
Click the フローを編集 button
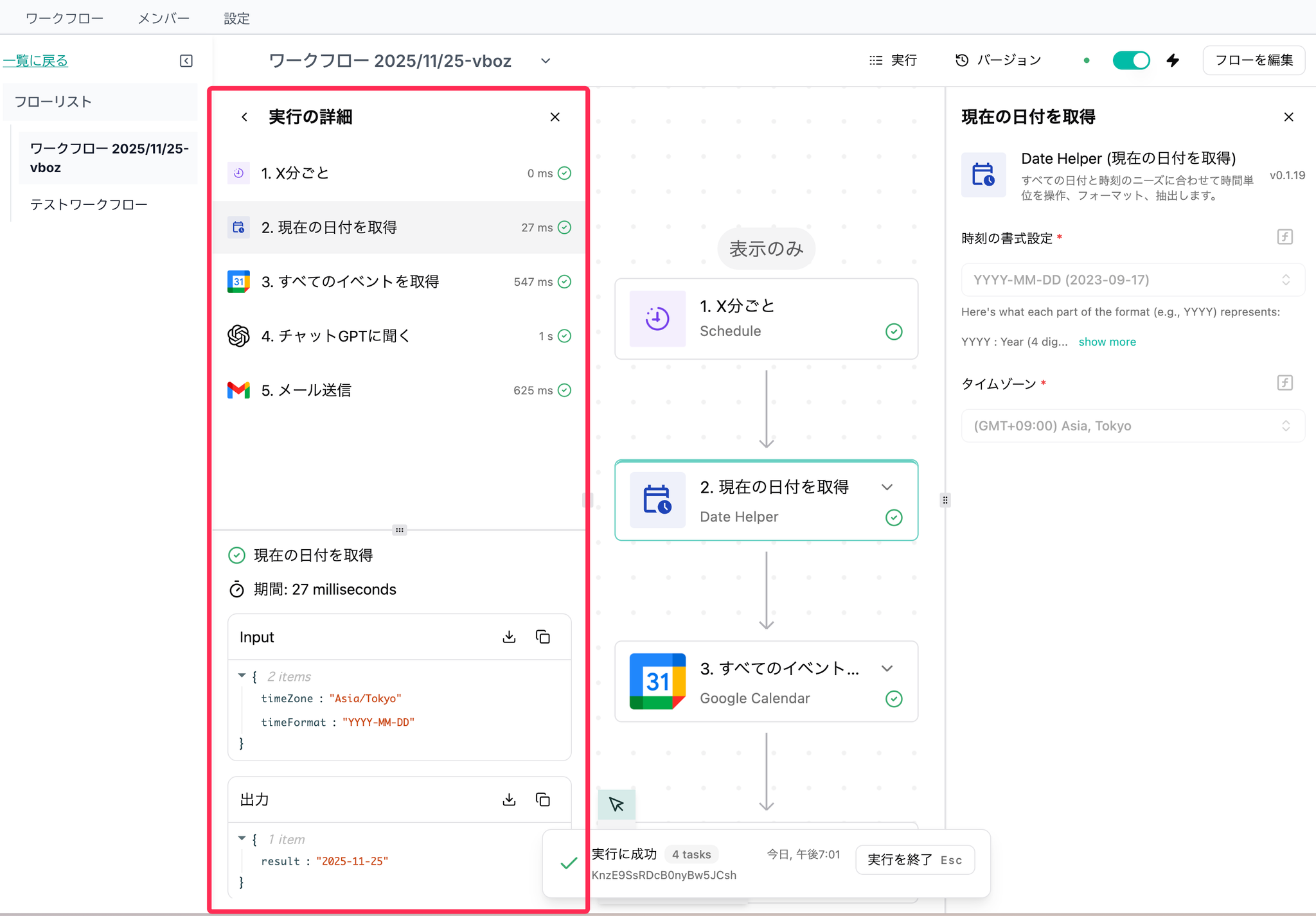(1253, 60)
